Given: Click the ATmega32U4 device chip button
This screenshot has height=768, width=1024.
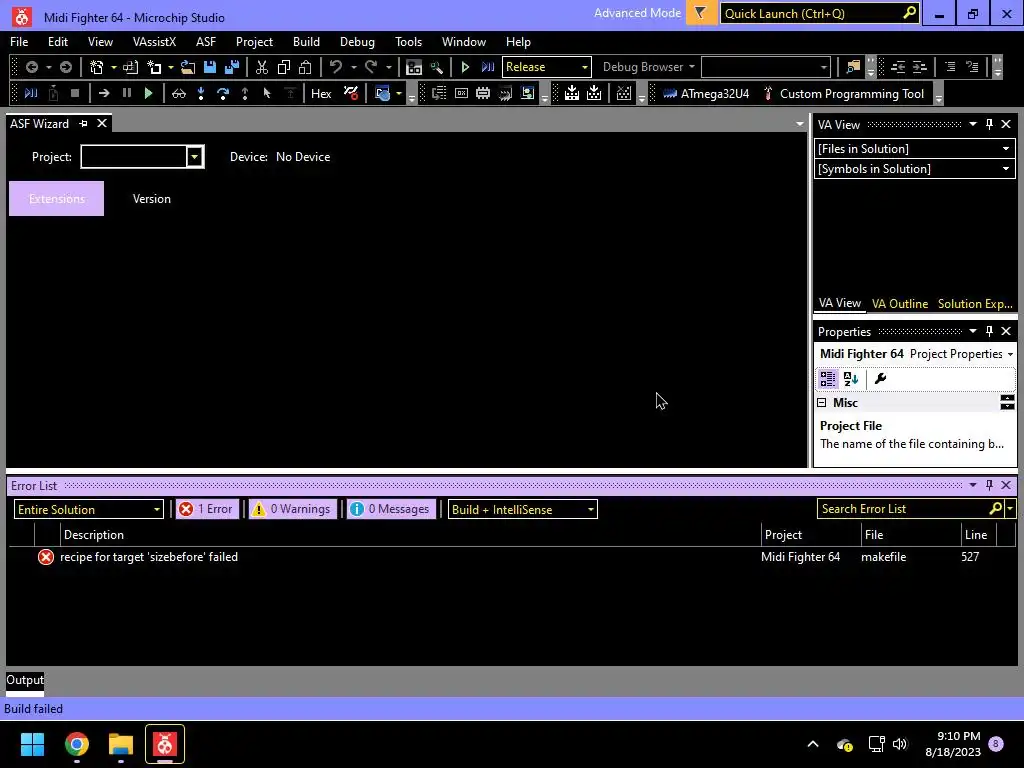Looking at the screenshot, I should pos(706,93).
